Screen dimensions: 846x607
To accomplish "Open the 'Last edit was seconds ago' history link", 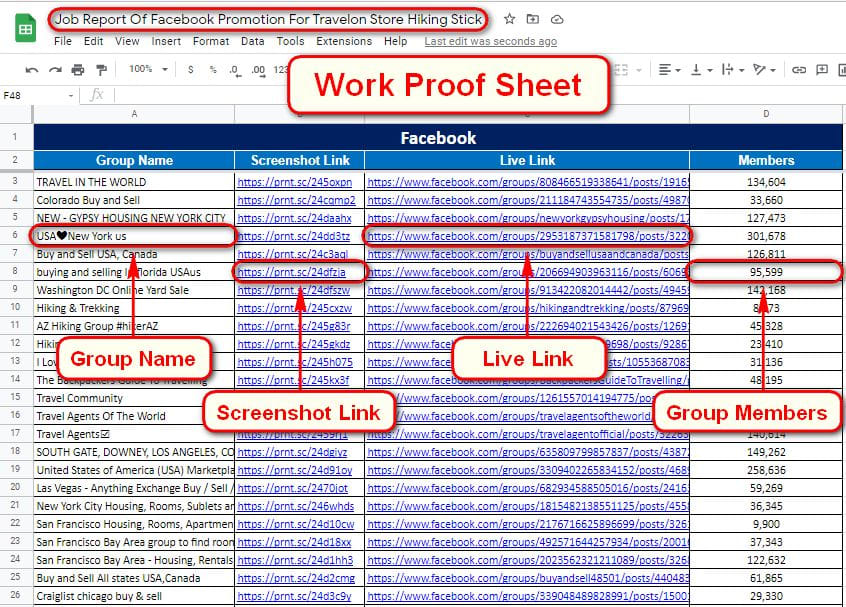I will coord(490,41).
